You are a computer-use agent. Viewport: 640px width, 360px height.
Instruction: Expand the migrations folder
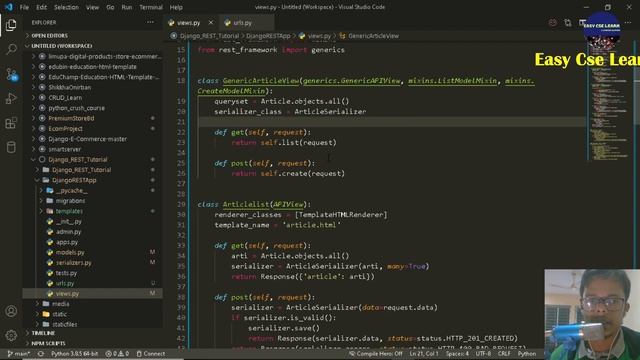70,200
